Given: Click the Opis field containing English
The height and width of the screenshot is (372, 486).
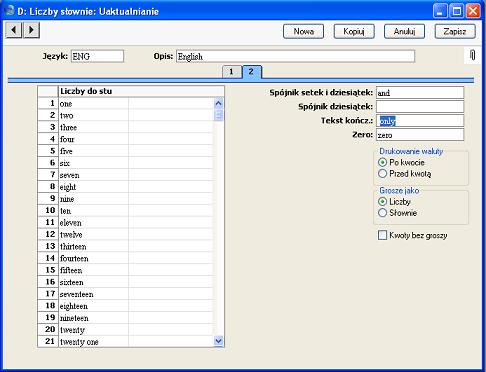Looking at the screenshot, I should click(295, 56).
